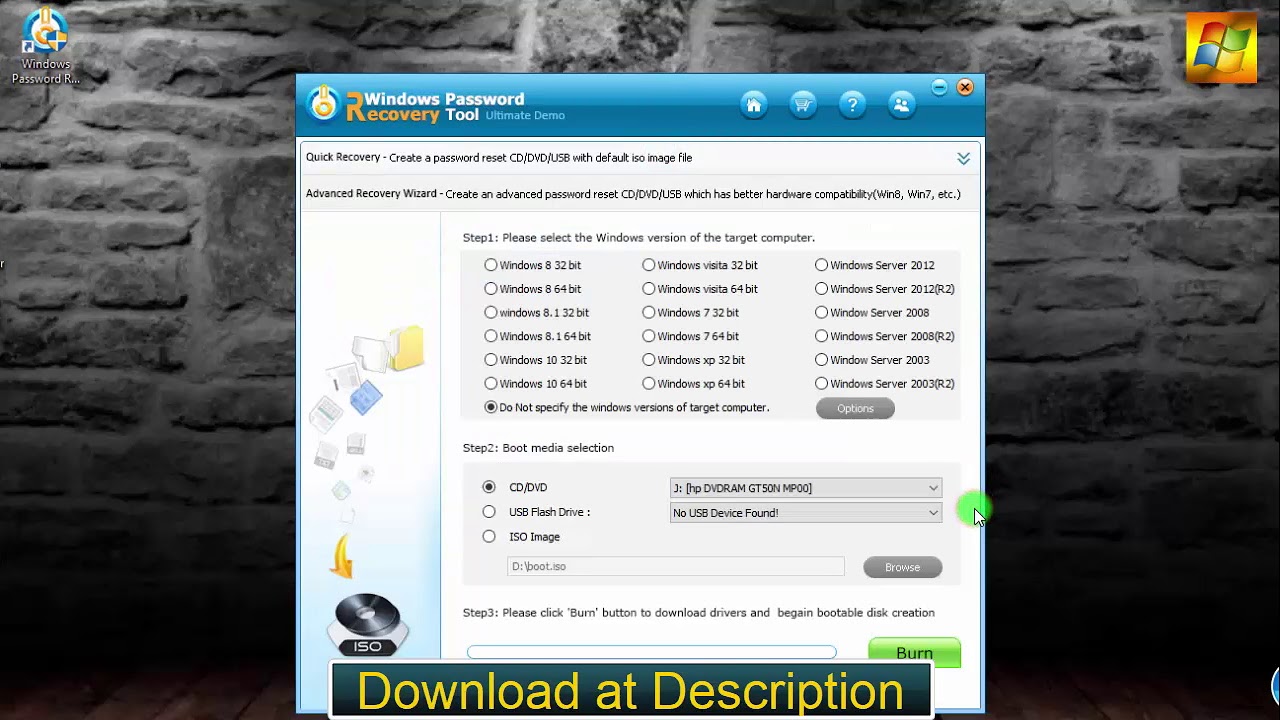This screenshot has height=720, width=1280.
Task: Select CD/DVD boot media radio button
Action: [x=489, y=487]
